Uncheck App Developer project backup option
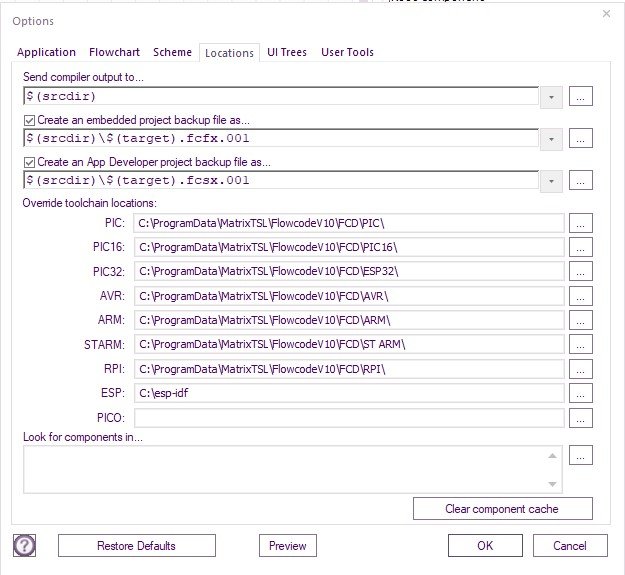The height and width of the screenshot is (575, 625). click(x=29, y=162)
